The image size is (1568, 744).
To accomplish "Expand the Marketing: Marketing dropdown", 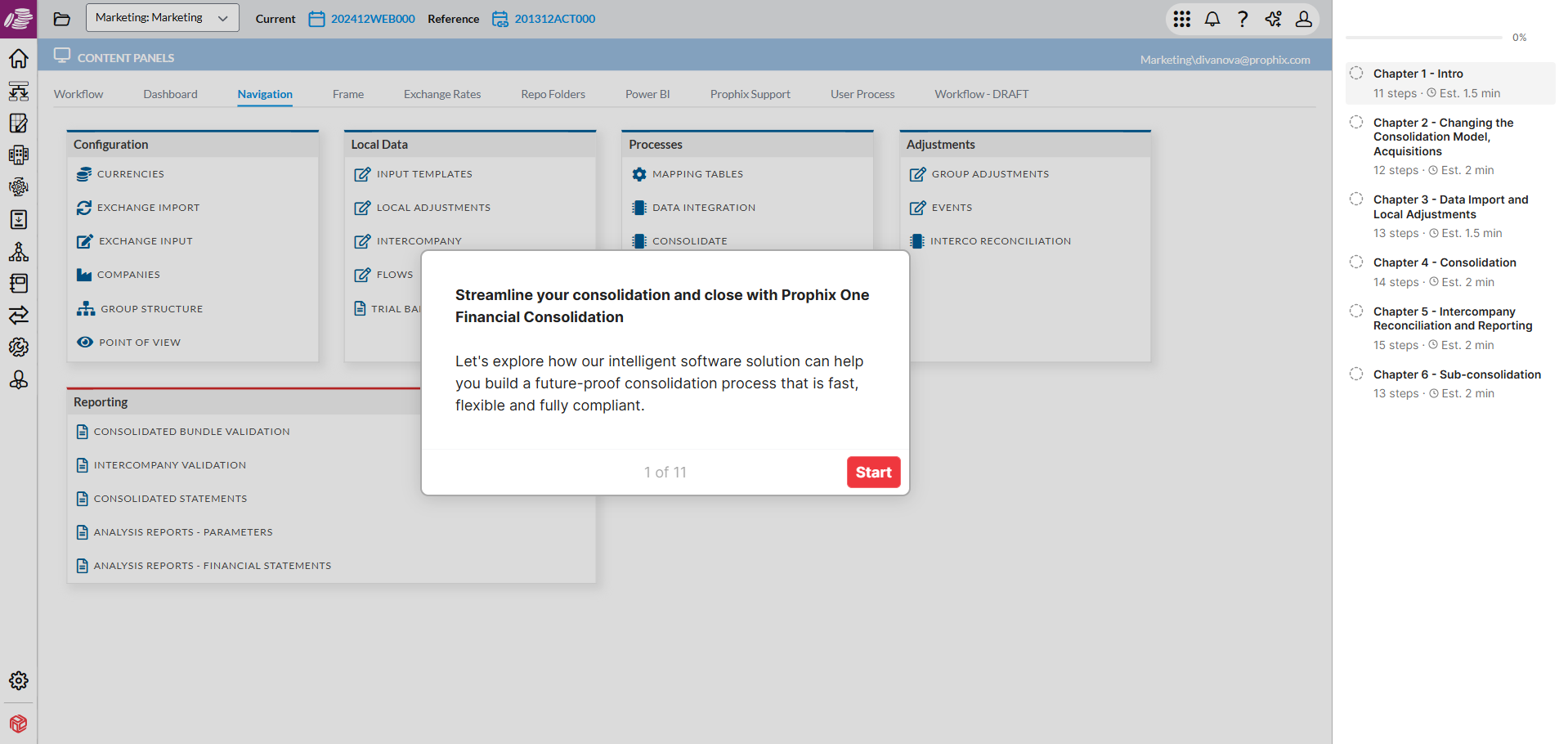I will (162, 18).
